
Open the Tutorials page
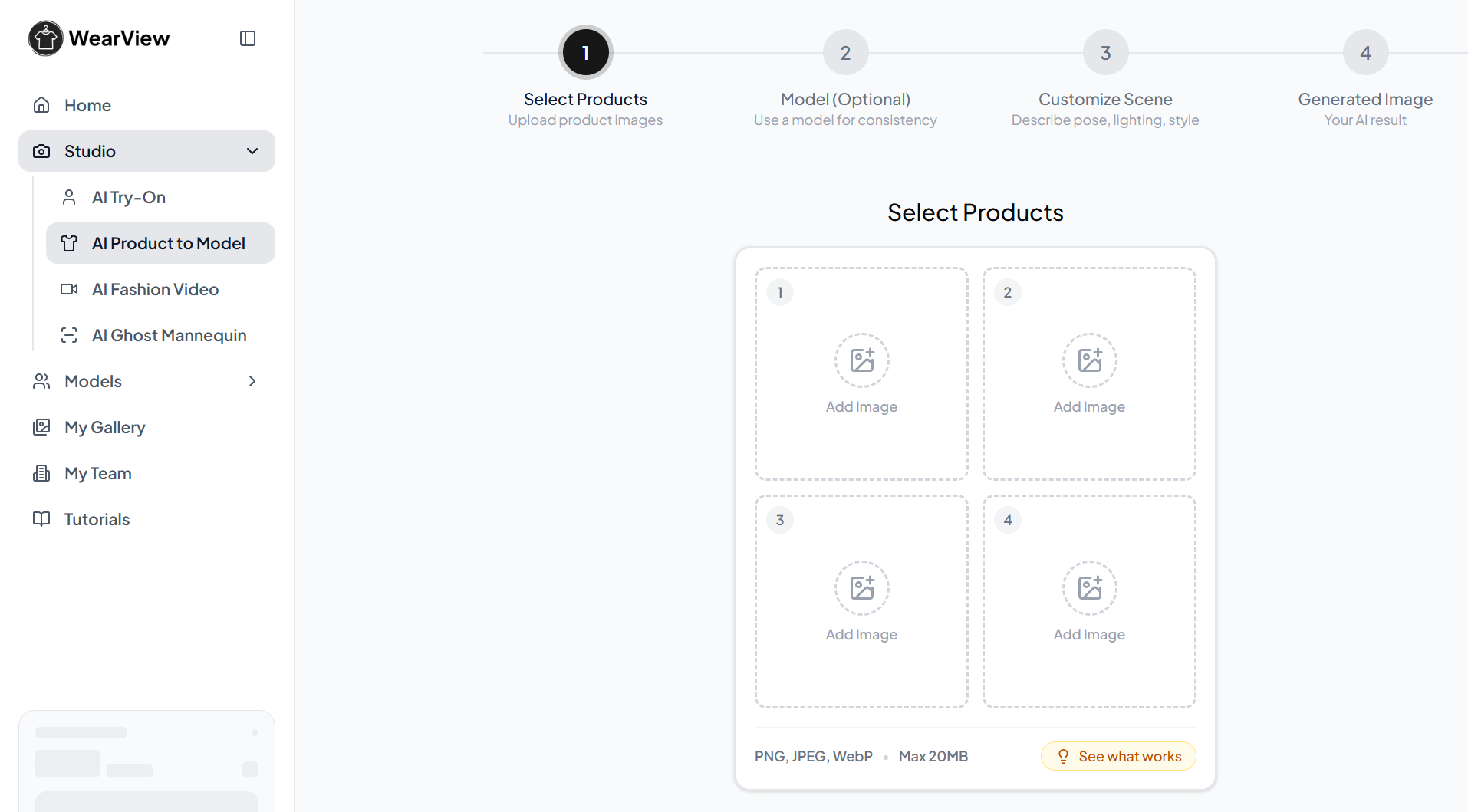point(146,519)
